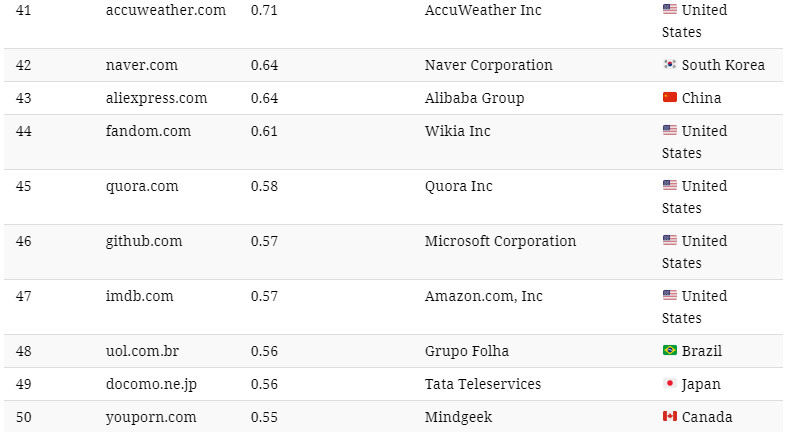Click the Canada flag icon
785x432 pixels.
(669, 417)
